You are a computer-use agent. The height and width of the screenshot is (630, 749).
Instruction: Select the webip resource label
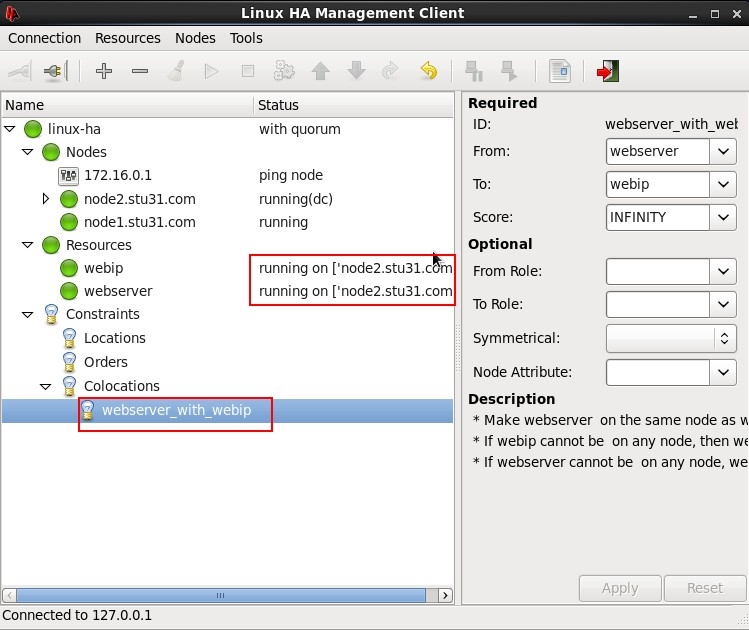click(x=104, y=268)
